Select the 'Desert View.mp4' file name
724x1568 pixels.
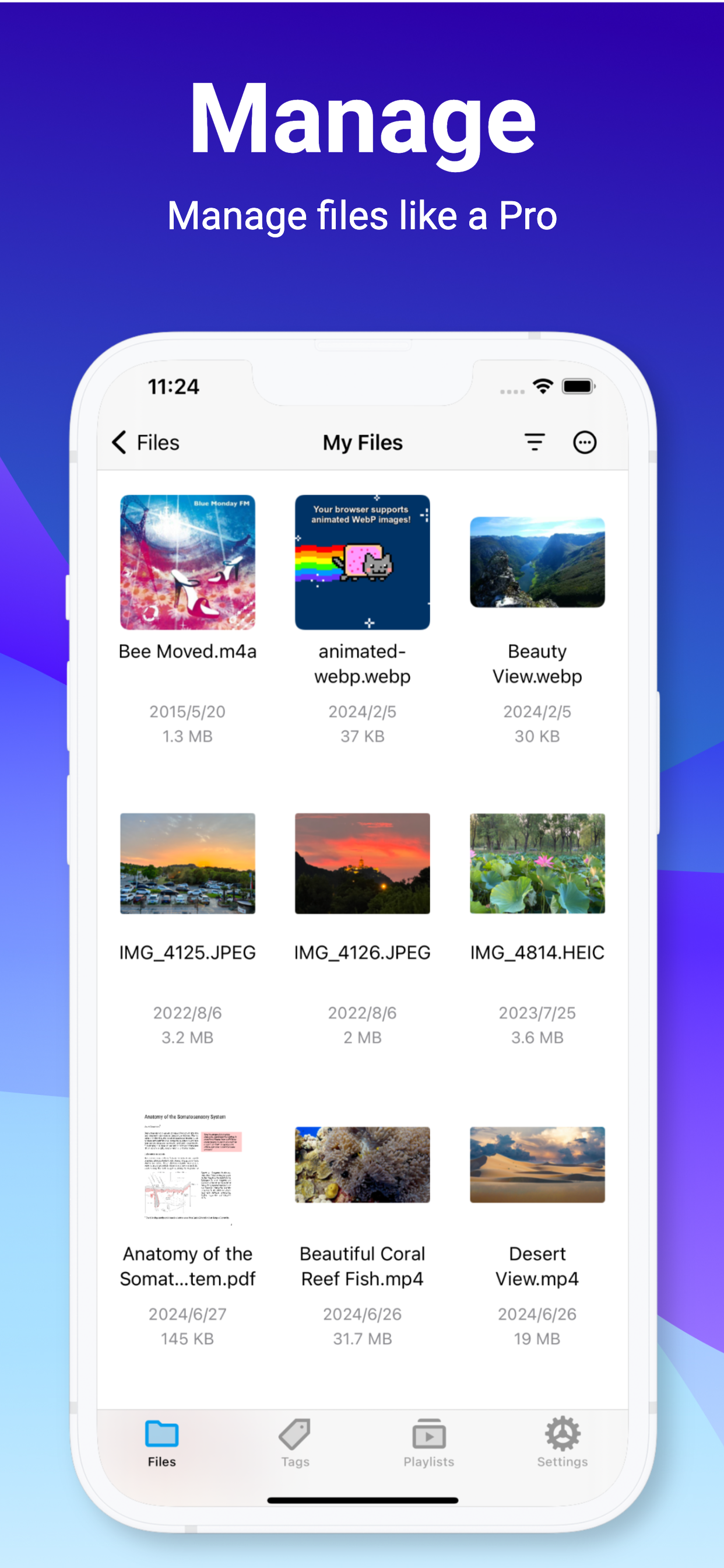click(x=537, y=1266)
